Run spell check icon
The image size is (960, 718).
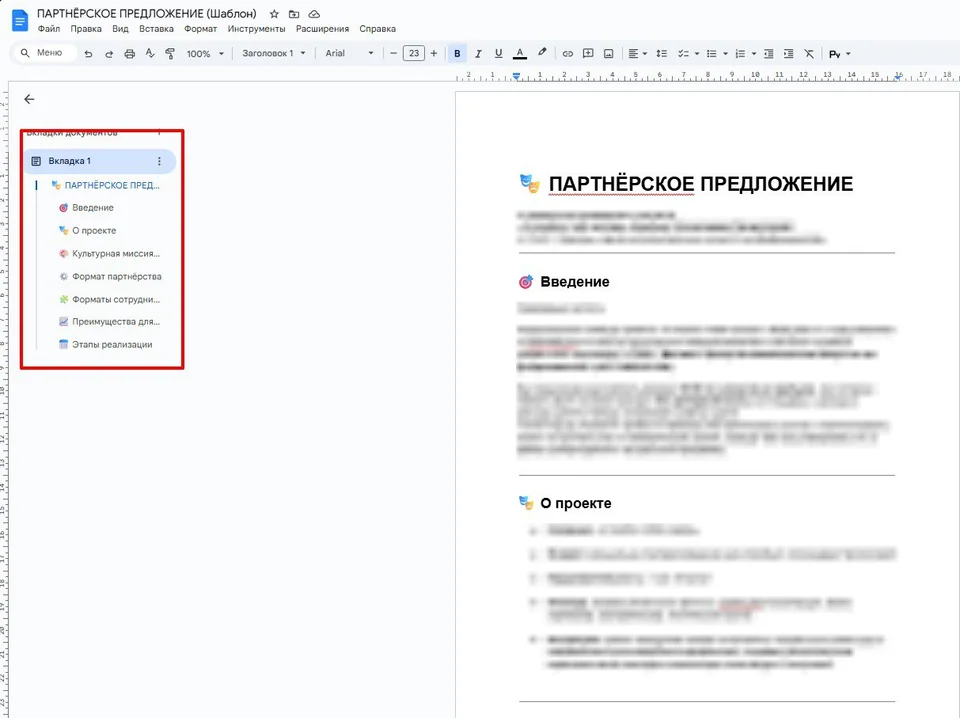[150, 54]
